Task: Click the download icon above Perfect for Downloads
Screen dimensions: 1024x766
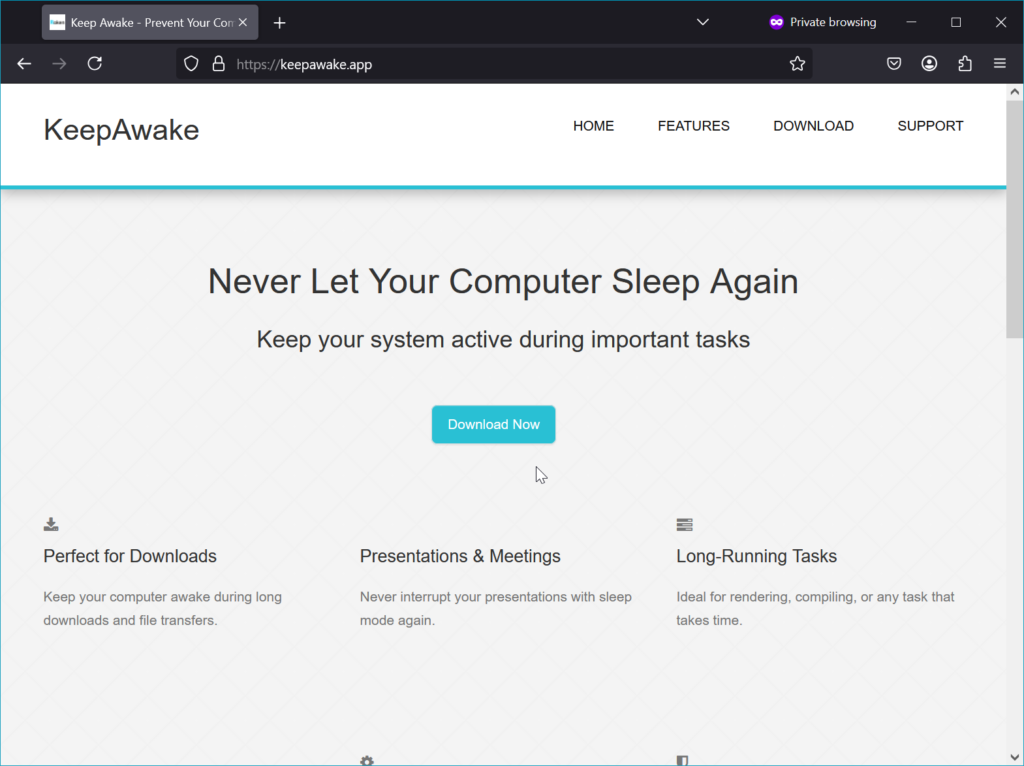Action: (50, 523)
